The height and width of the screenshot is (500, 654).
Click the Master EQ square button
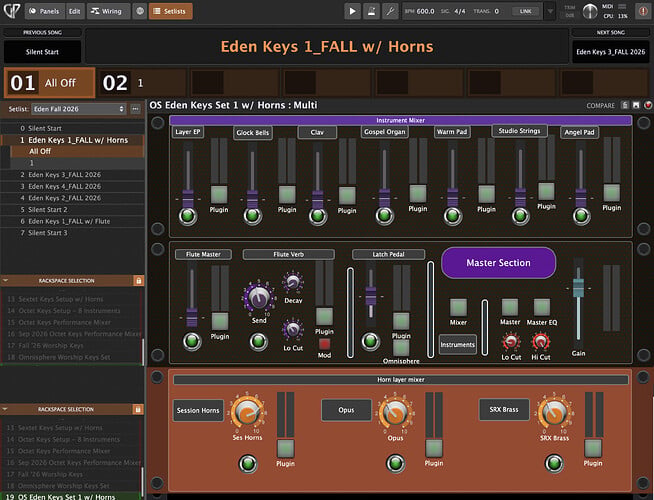(542, 307)
